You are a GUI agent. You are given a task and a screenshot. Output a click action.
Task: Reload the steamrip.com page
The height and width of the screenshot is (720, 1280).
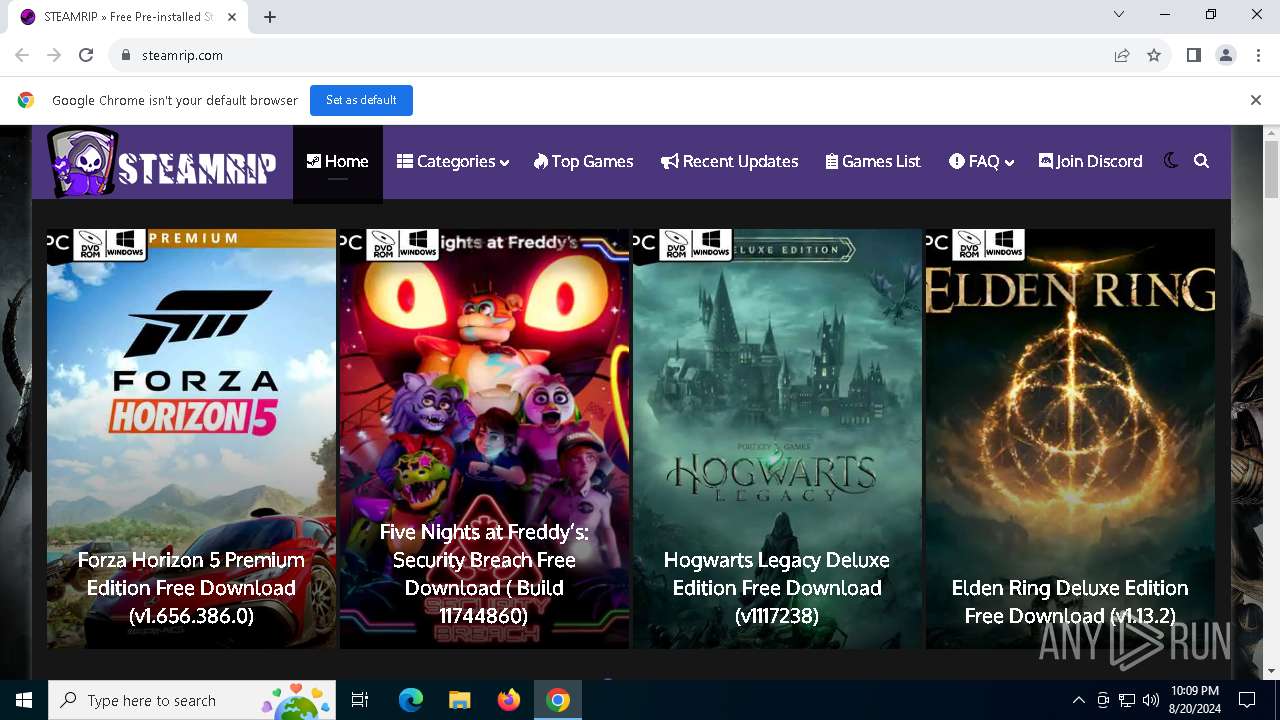86,55
